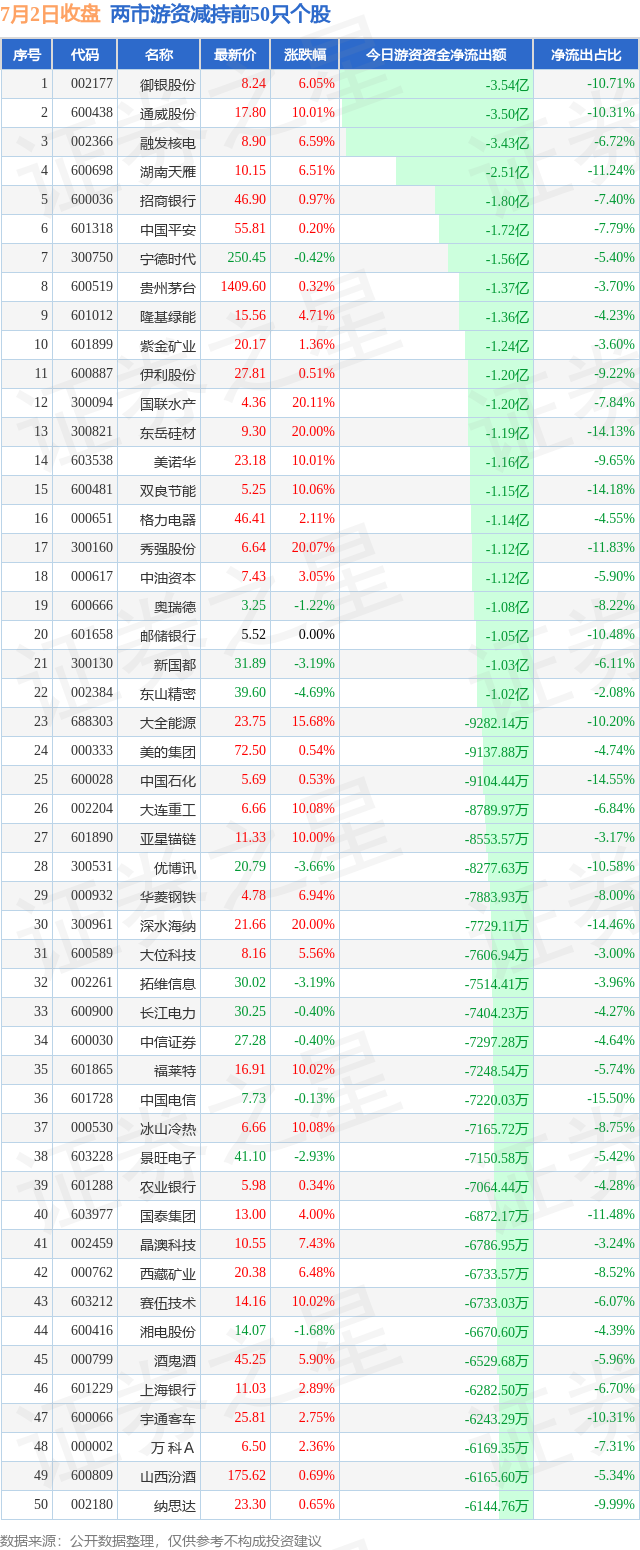
Task: Click stock name 国泰集团
Action: click(168, 1216)
